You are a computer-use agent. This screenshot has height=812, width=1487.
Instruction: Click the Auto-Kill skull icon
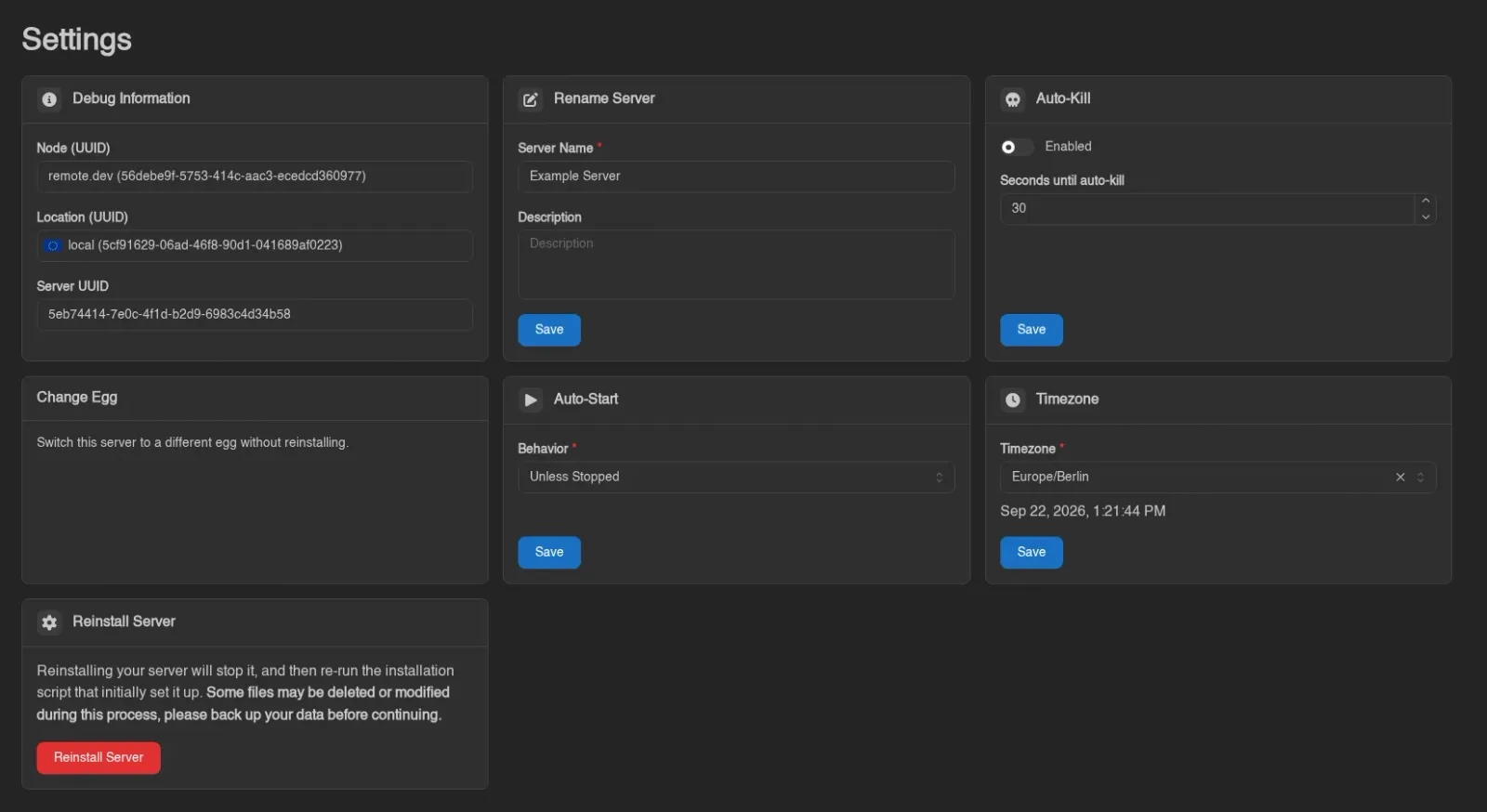1012,99
